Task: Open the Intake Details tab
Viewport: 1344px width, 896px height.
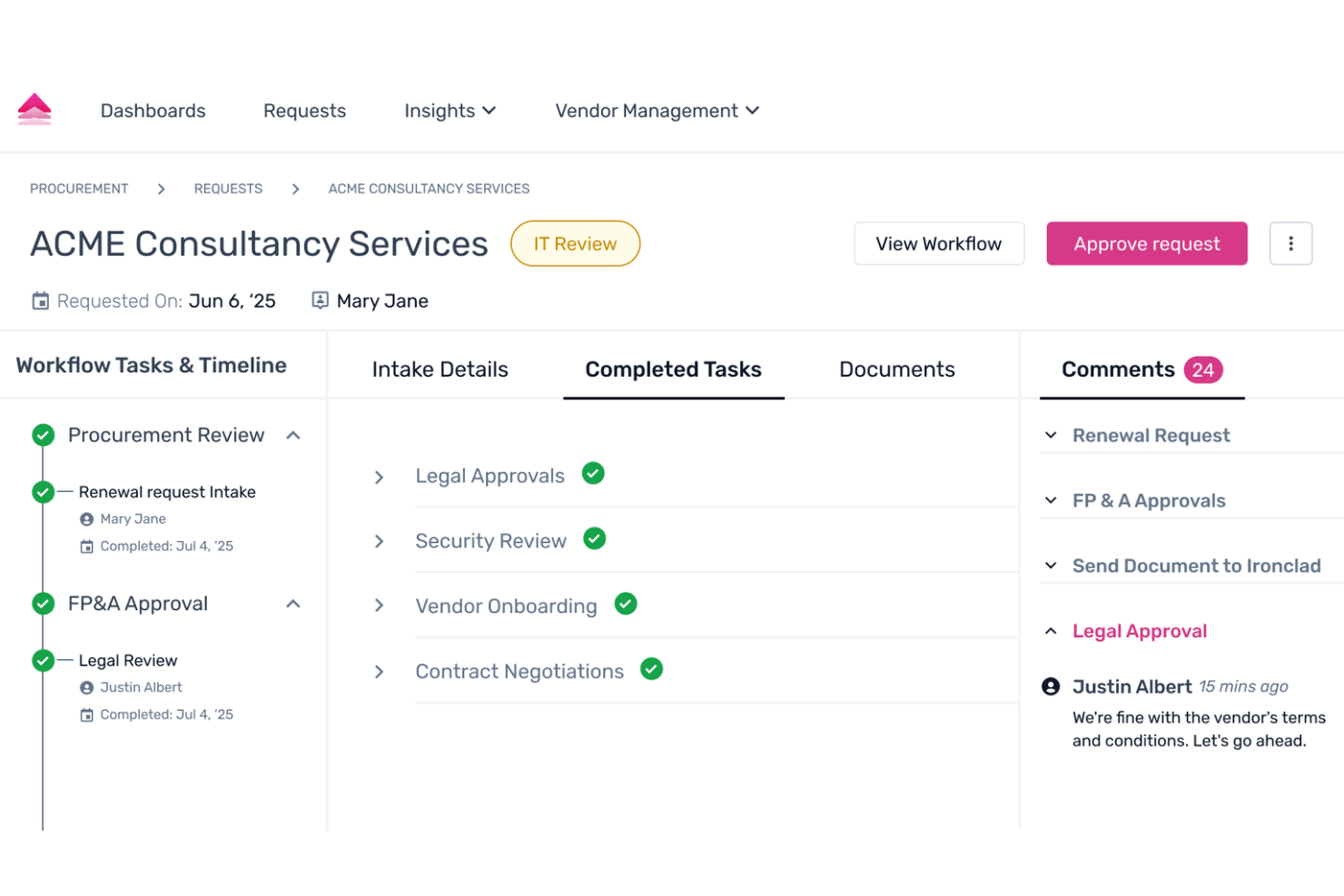Action: 440,369
